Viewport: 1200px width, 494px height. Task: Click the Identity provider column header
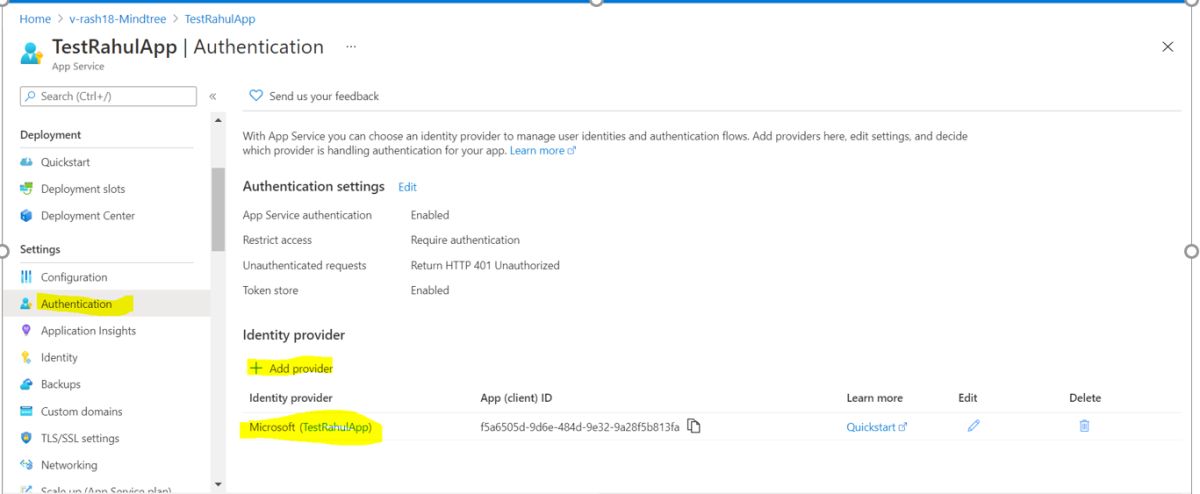tap(291, 398)
